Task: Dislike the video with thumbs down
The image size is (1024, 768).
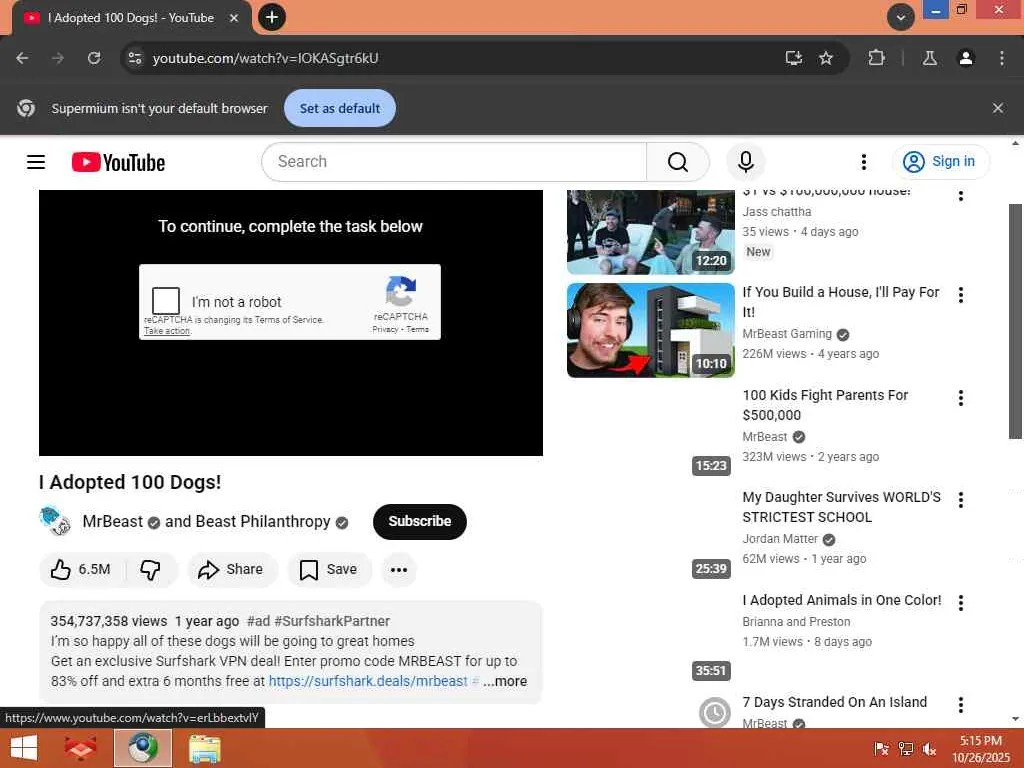Action: tap(151, 569)
